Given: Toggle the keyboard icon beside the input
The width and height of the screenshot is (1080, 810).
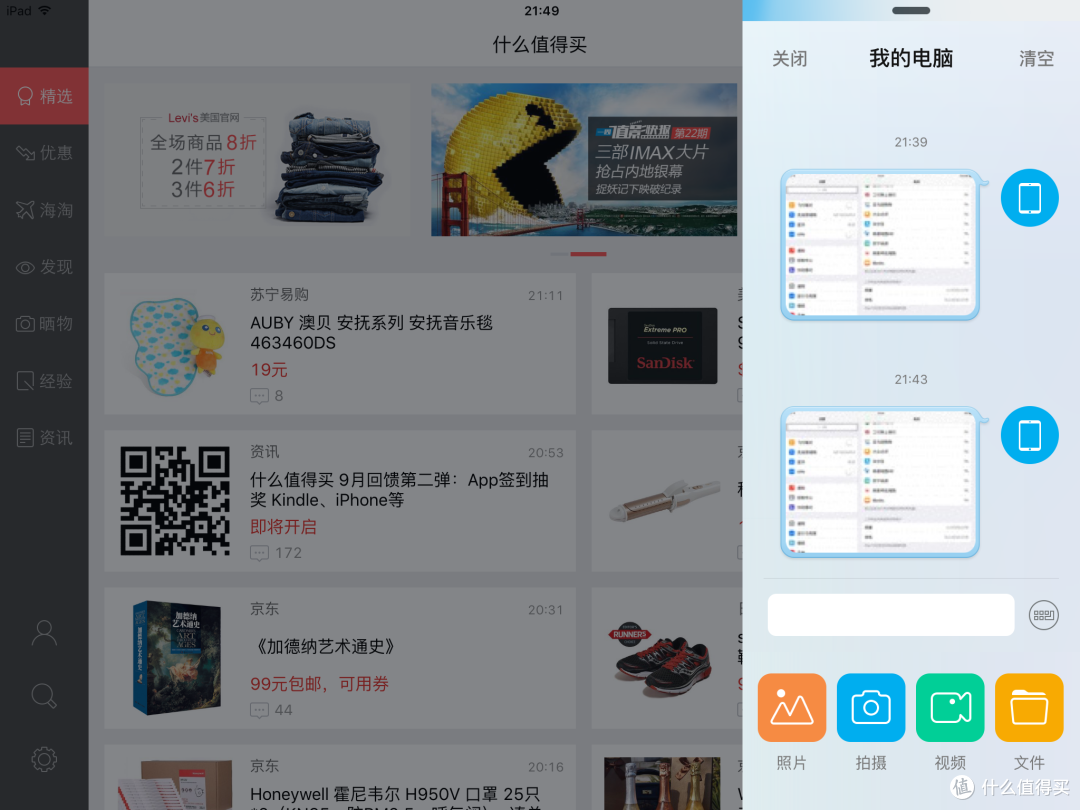Looking at the screenshot, I should (x=1043, y=615).
